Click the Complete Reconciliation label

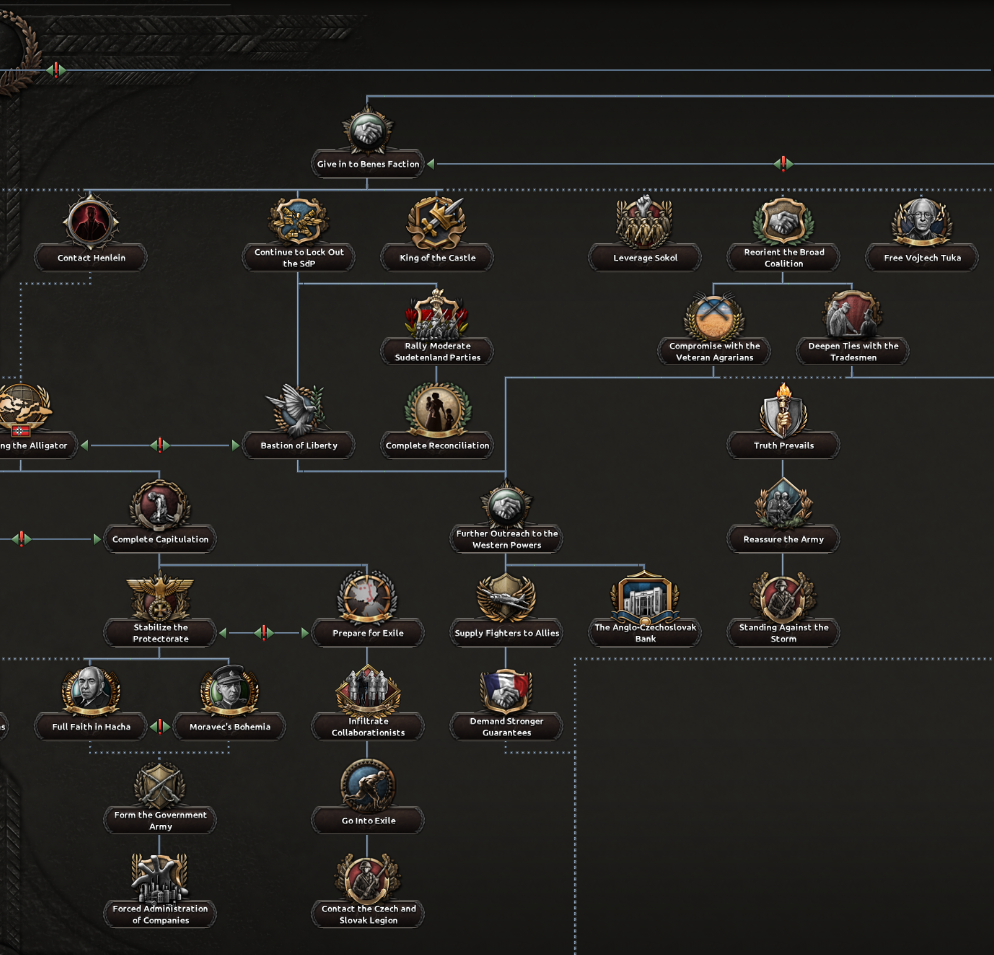click(437, 446)
